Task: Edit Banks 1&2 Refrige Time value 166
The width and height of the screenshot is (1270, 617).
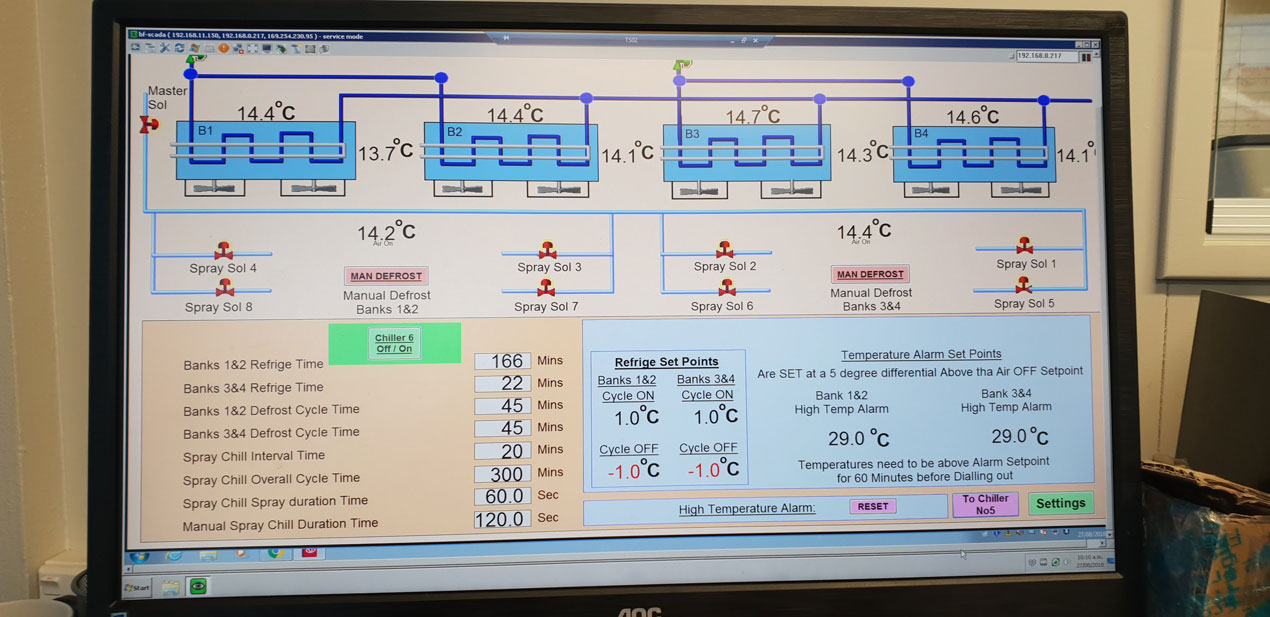Action: point(502,361)
